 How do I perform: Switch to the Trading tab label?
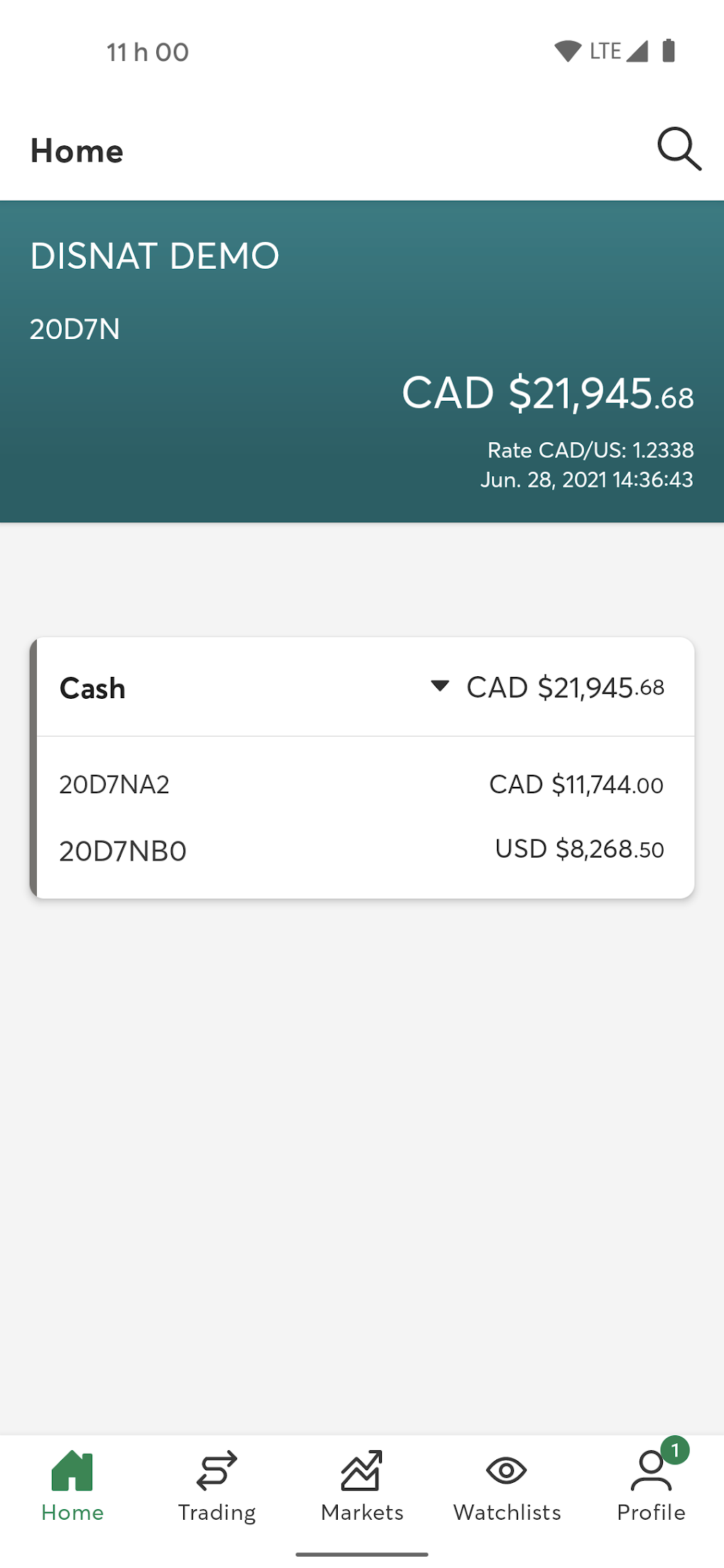[x=216, y=1513]
